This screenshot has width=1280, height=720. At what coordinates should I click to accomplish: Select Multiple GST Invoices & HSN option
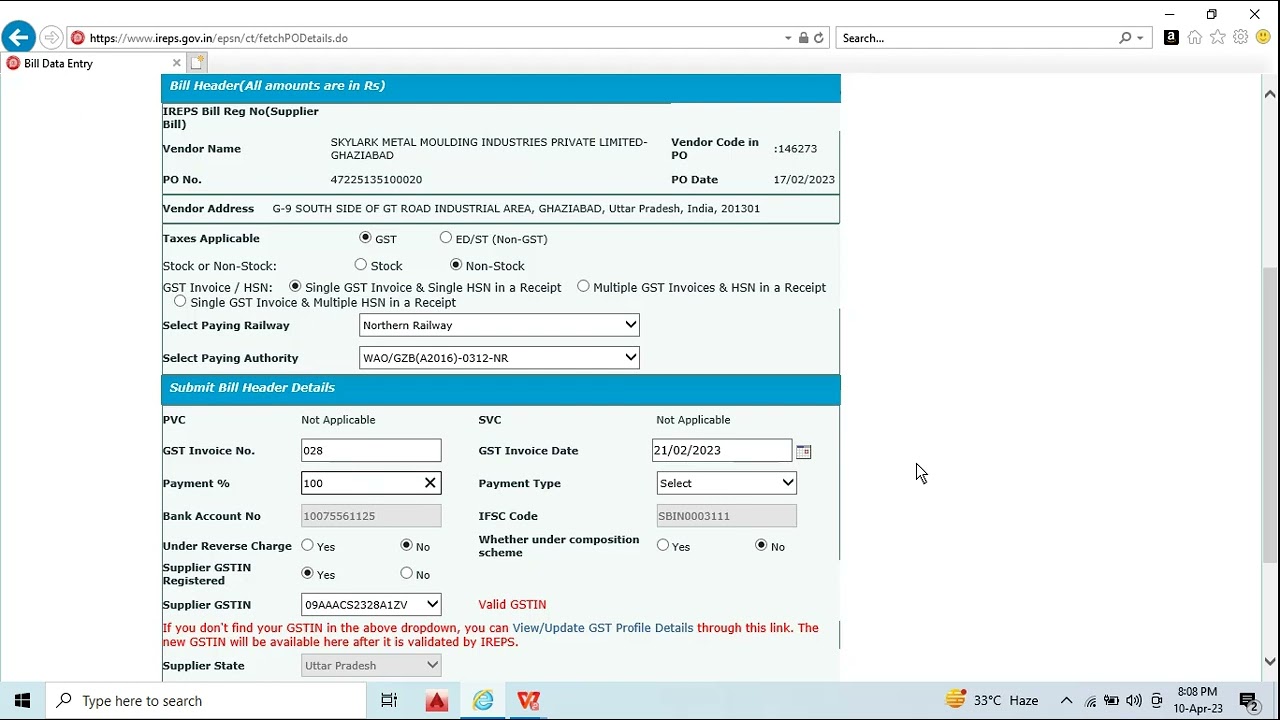coord(583,286)
